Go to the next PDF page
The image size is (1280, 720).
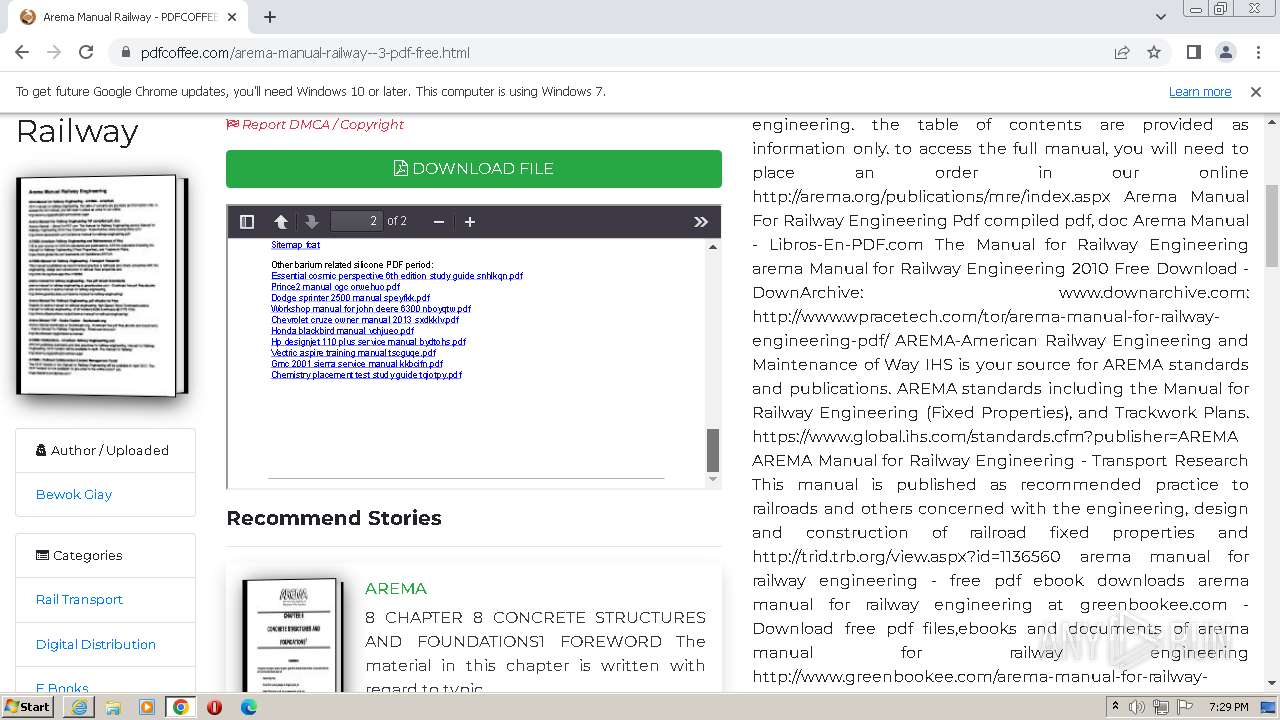click(x=312, y=221)
